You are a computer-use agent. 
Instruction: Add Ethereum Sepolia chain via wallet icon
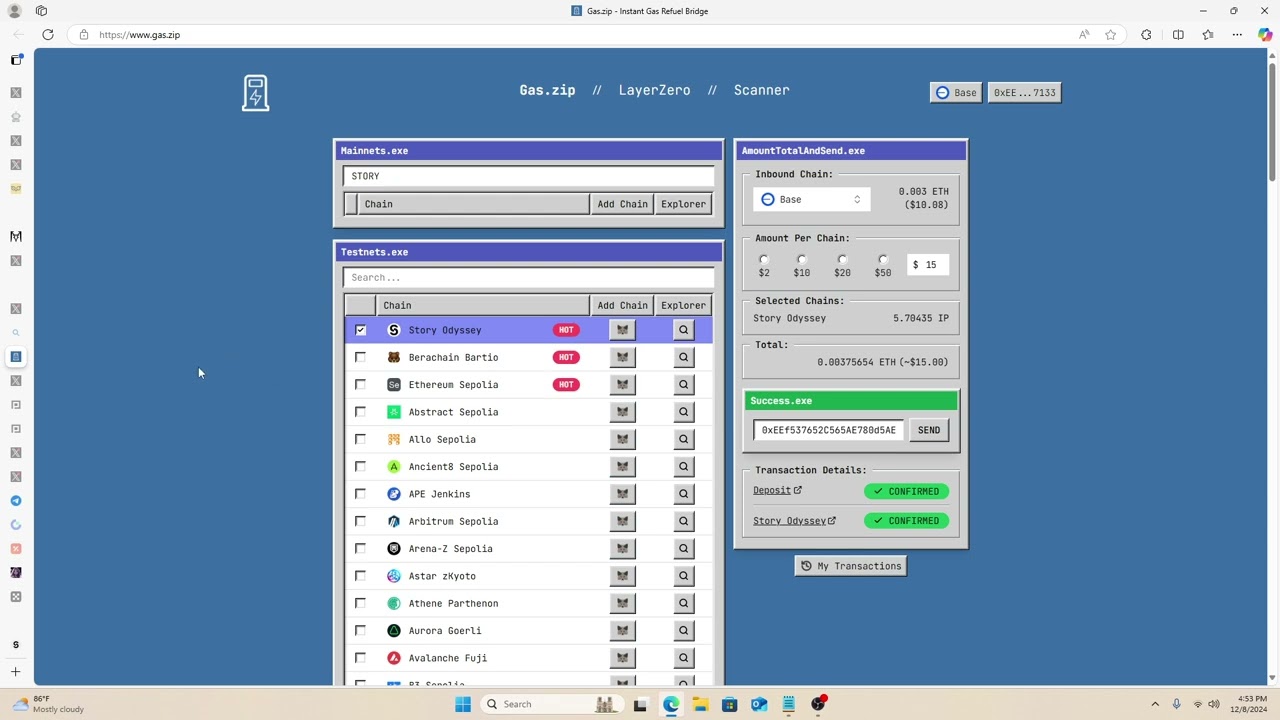coord(622,385)
